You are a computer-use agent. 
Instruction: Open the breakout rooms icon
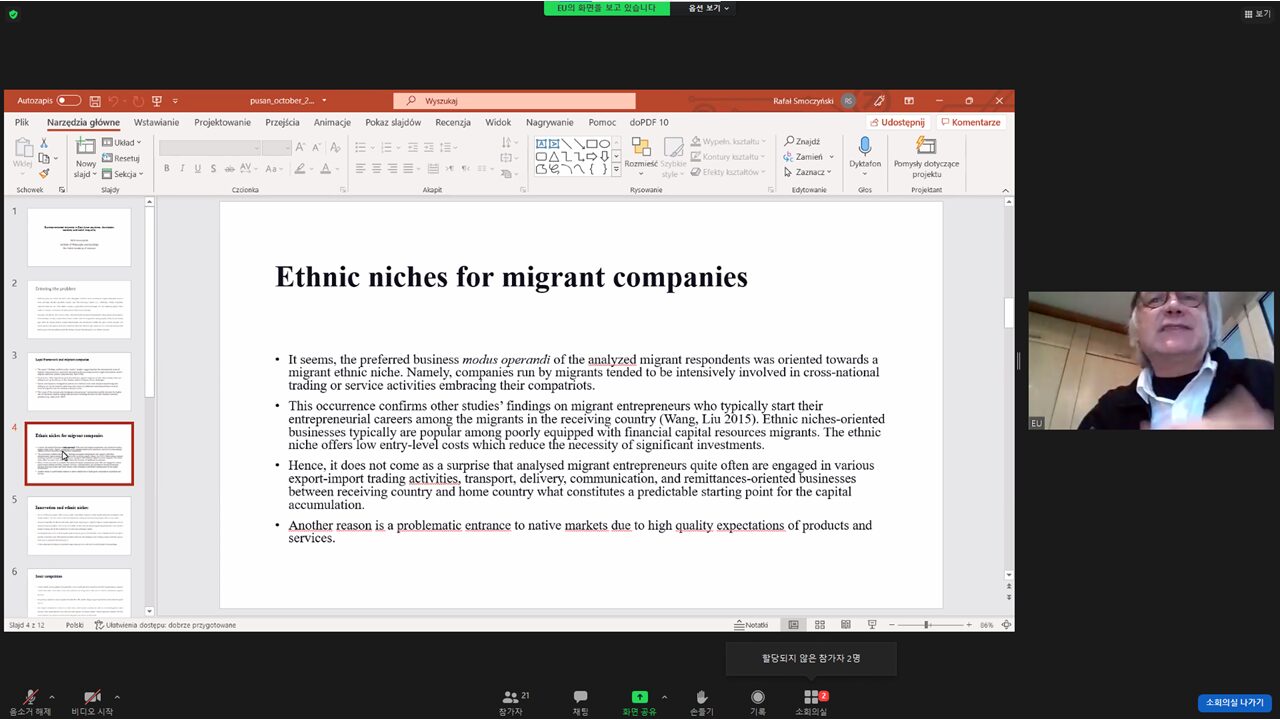(x=811, y=697)
